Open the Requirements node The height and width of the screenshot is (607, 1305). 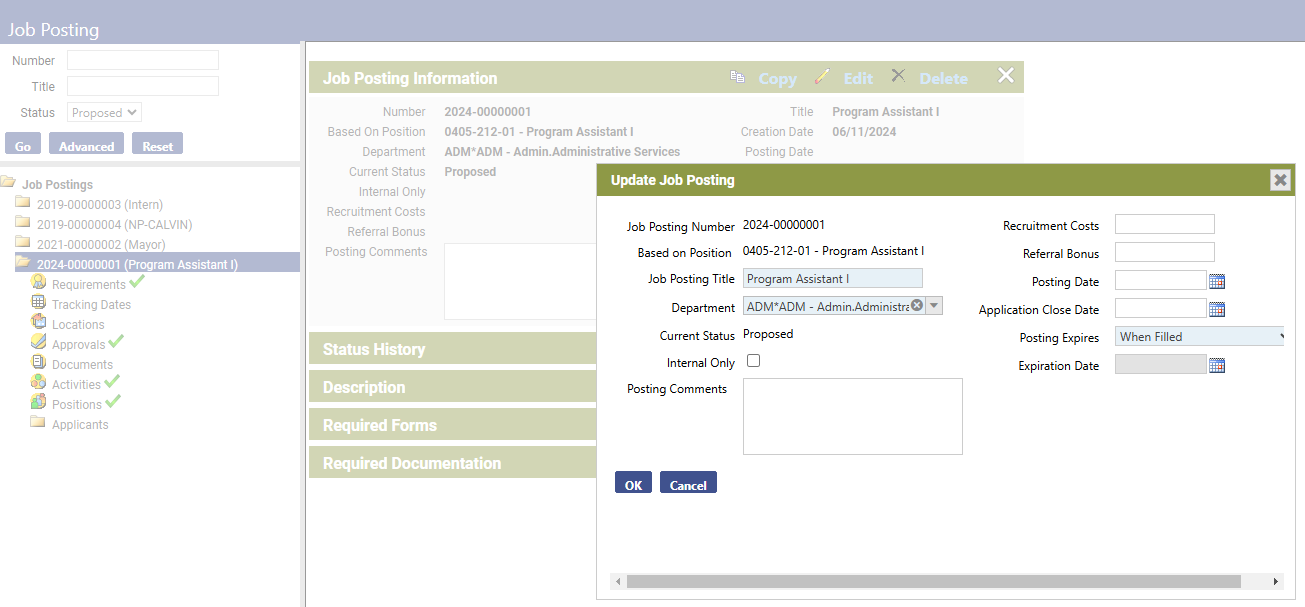89,285
